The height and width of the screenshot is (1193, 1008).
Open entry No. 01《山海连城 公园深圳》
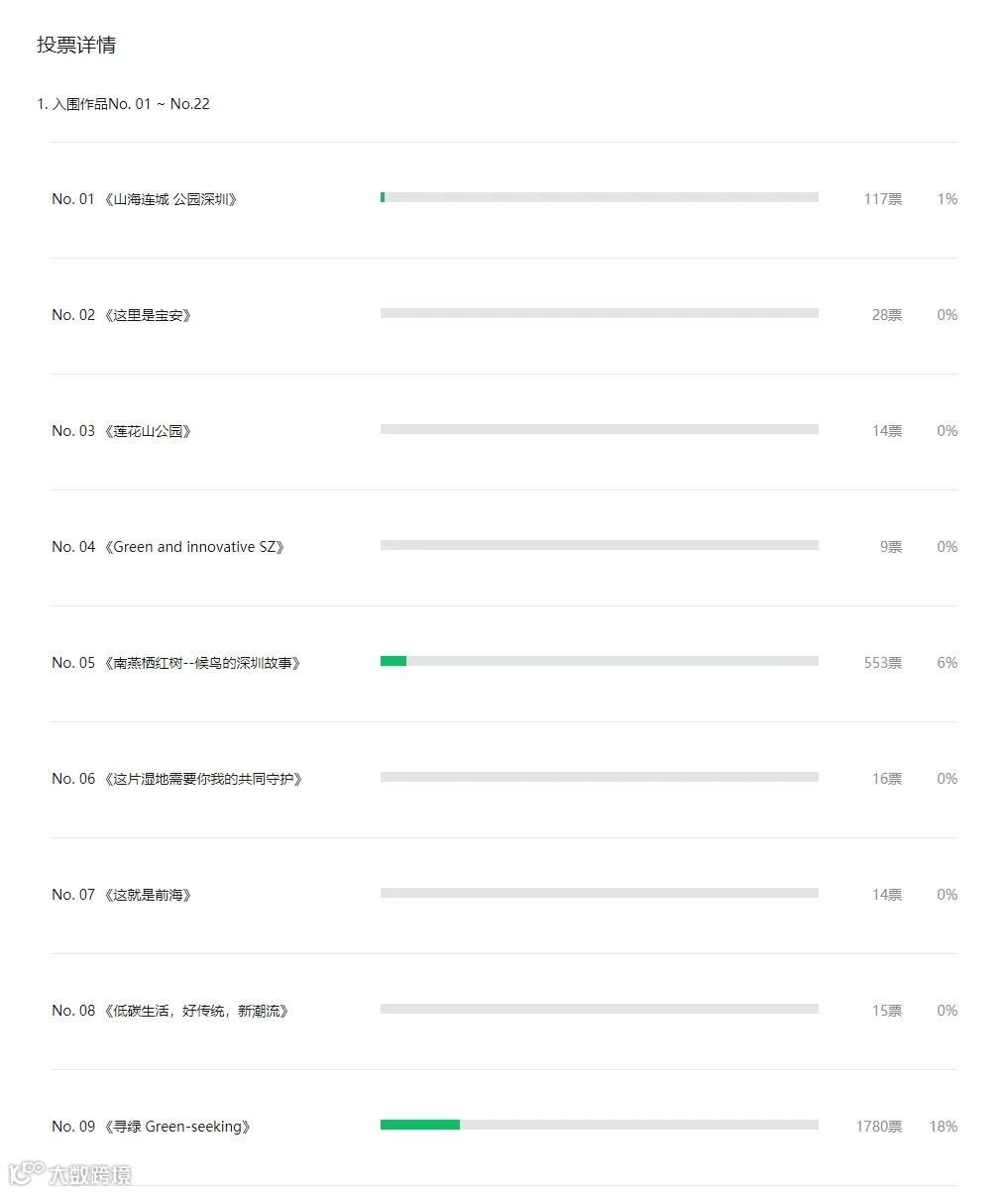pyautogui.click(x=145, y=199)
